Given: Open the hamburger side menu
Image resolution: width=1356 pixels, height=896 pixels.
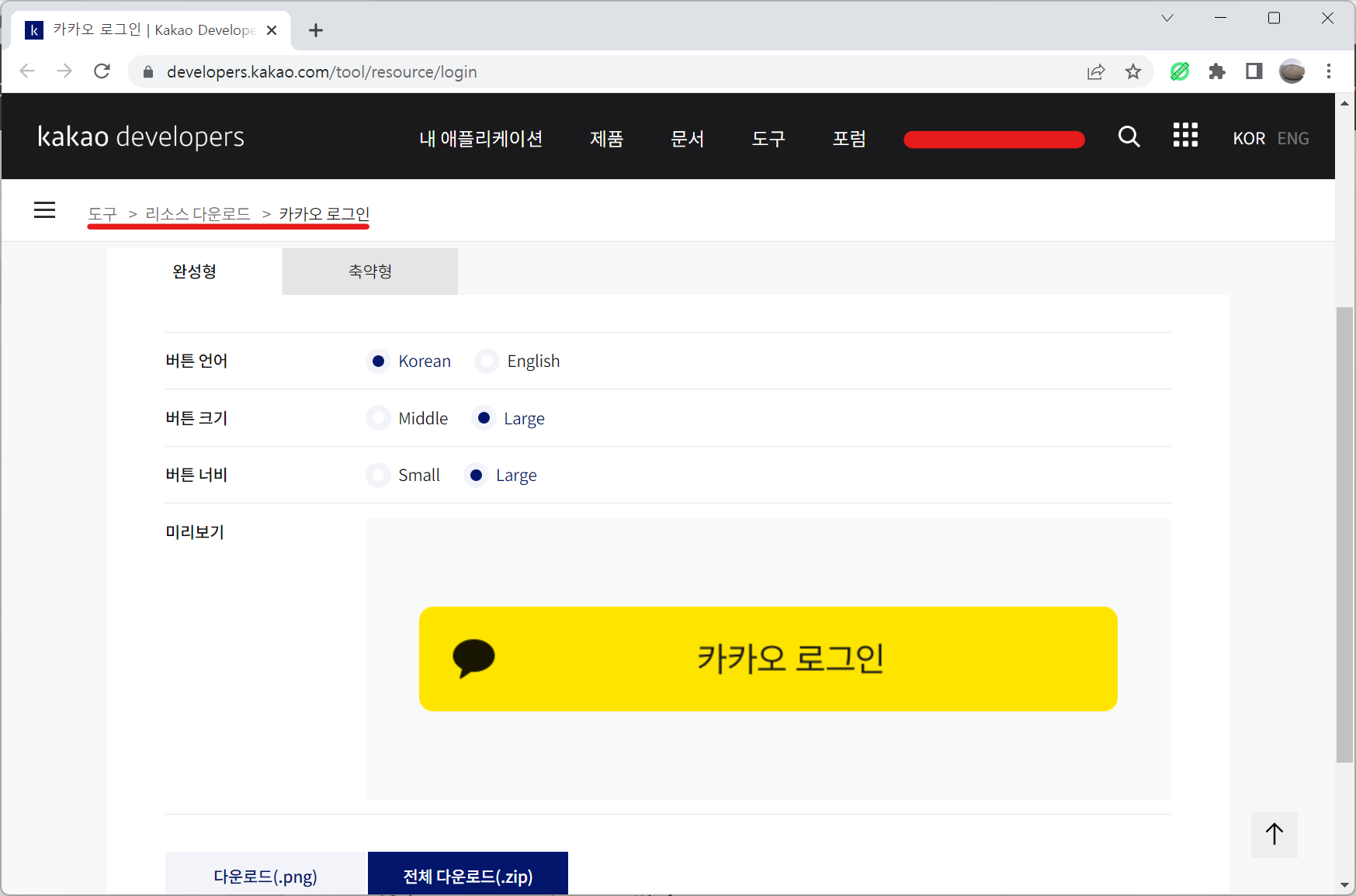Looking at the screenshot, I should [45, 210].
